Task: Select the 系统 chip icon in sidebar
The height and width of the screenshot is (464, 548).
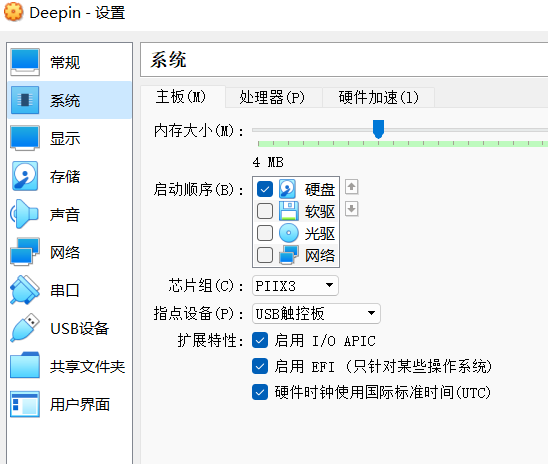Action: pos(24,100)
